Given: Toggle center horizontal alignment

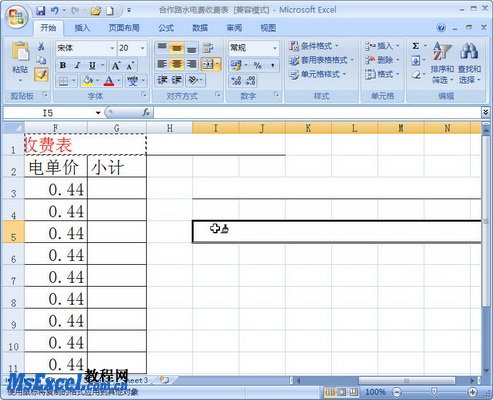Looking at the screenshot, I should (x=176, y=64).
